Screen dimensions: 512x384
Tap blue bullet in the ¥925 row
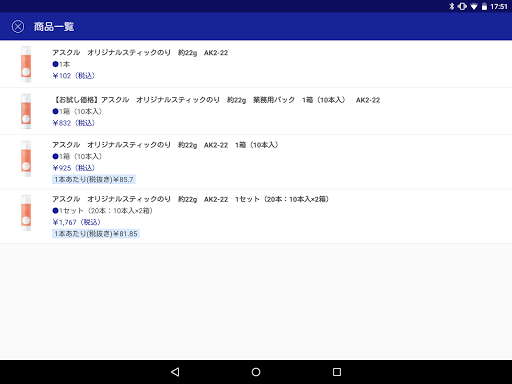pyautogui.click(x=55, y=156)
